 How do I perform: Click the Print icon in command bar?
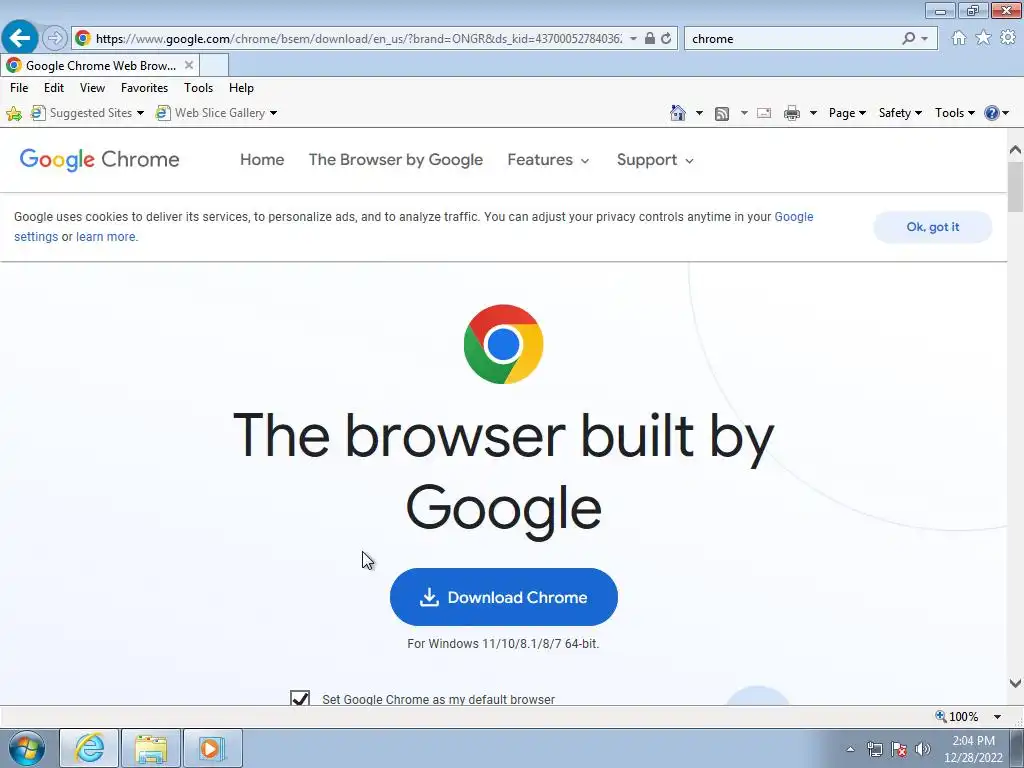pos(792,113)
